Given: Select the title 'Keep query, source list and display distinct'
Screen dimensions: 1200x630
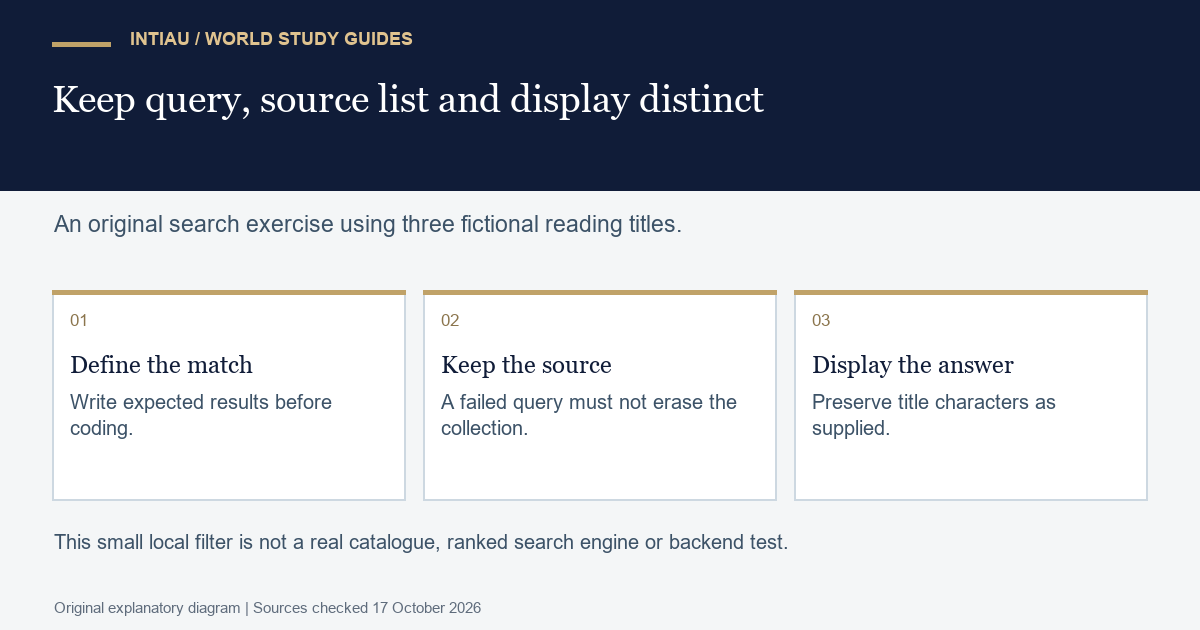Looking at the screenshot, I should click(x=408, y=100).
